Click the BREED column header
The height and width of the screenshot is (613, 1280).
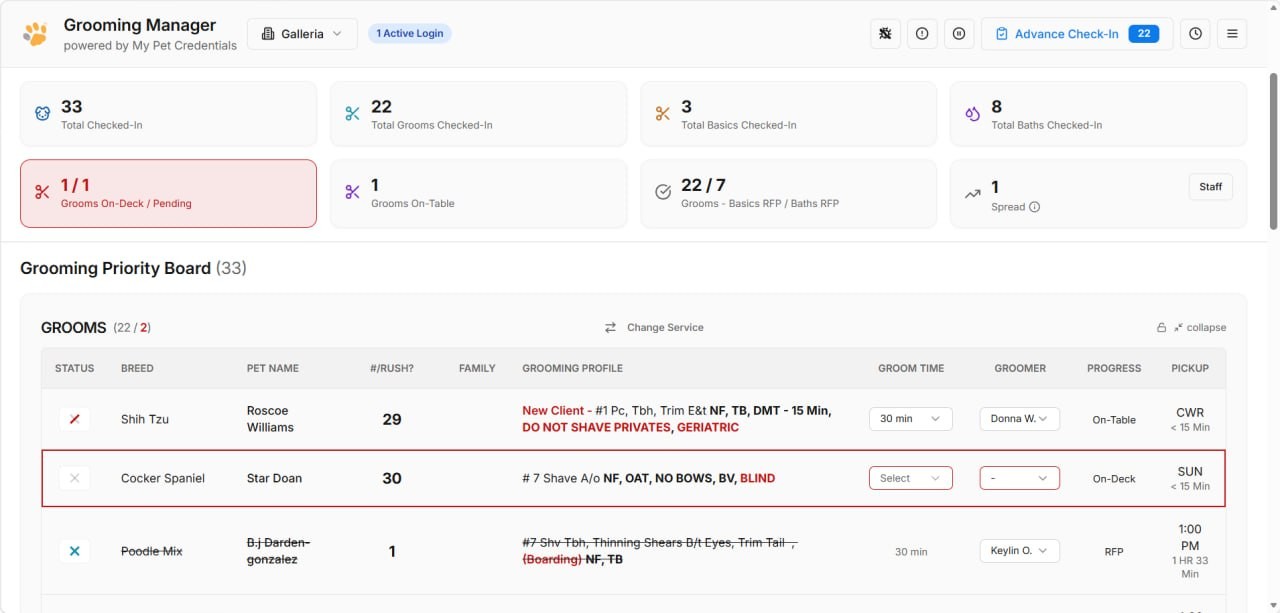(137, 368)
